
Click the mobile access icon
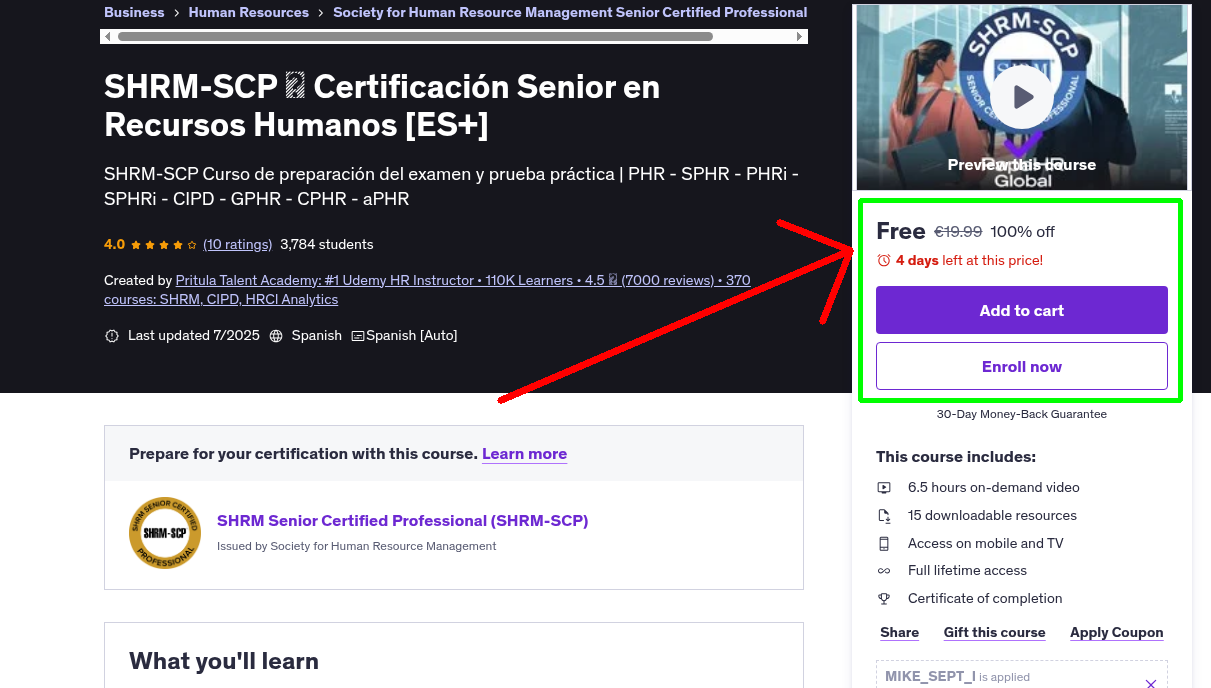[884, 544]
